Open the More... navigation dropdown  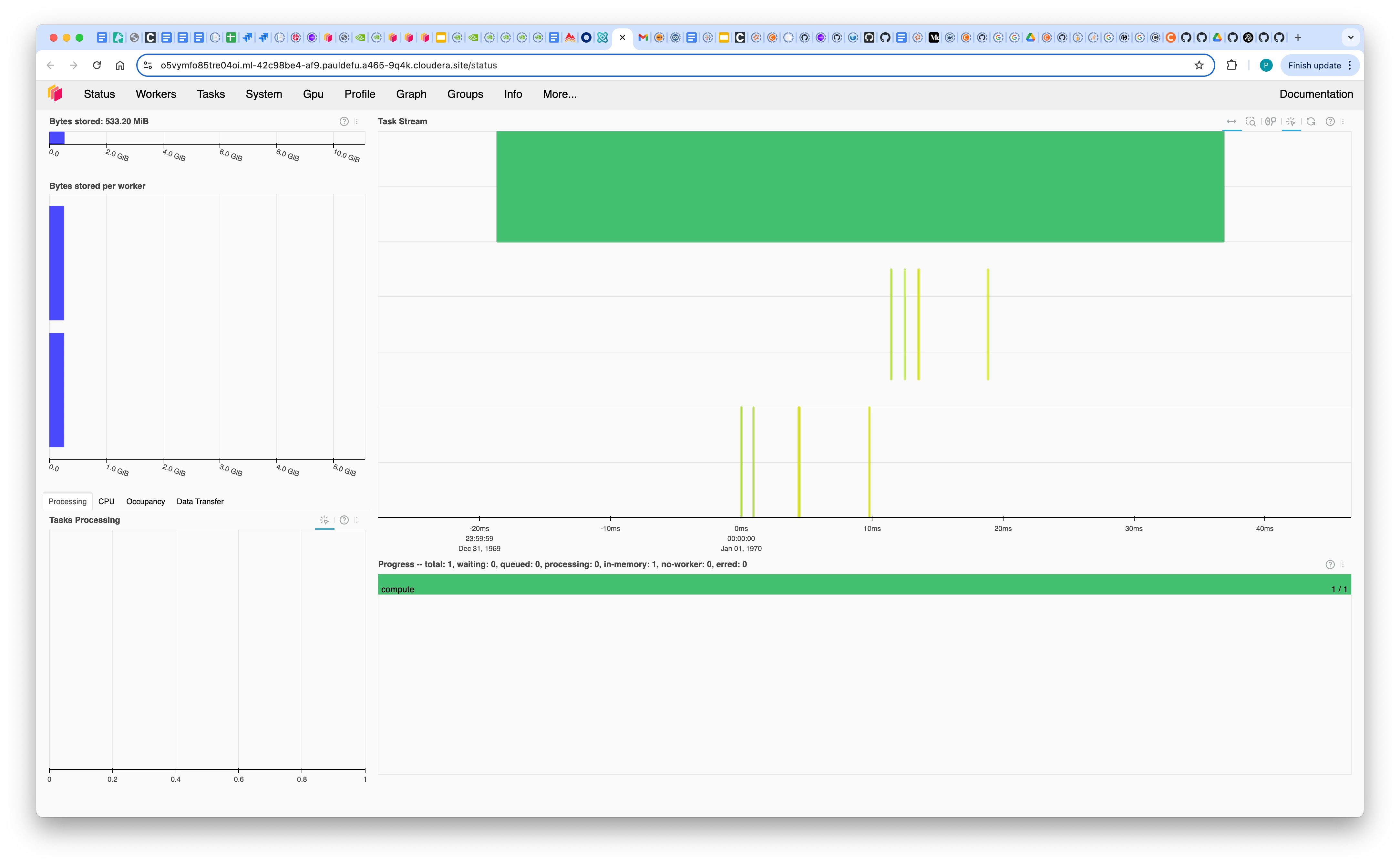(560, 94)
